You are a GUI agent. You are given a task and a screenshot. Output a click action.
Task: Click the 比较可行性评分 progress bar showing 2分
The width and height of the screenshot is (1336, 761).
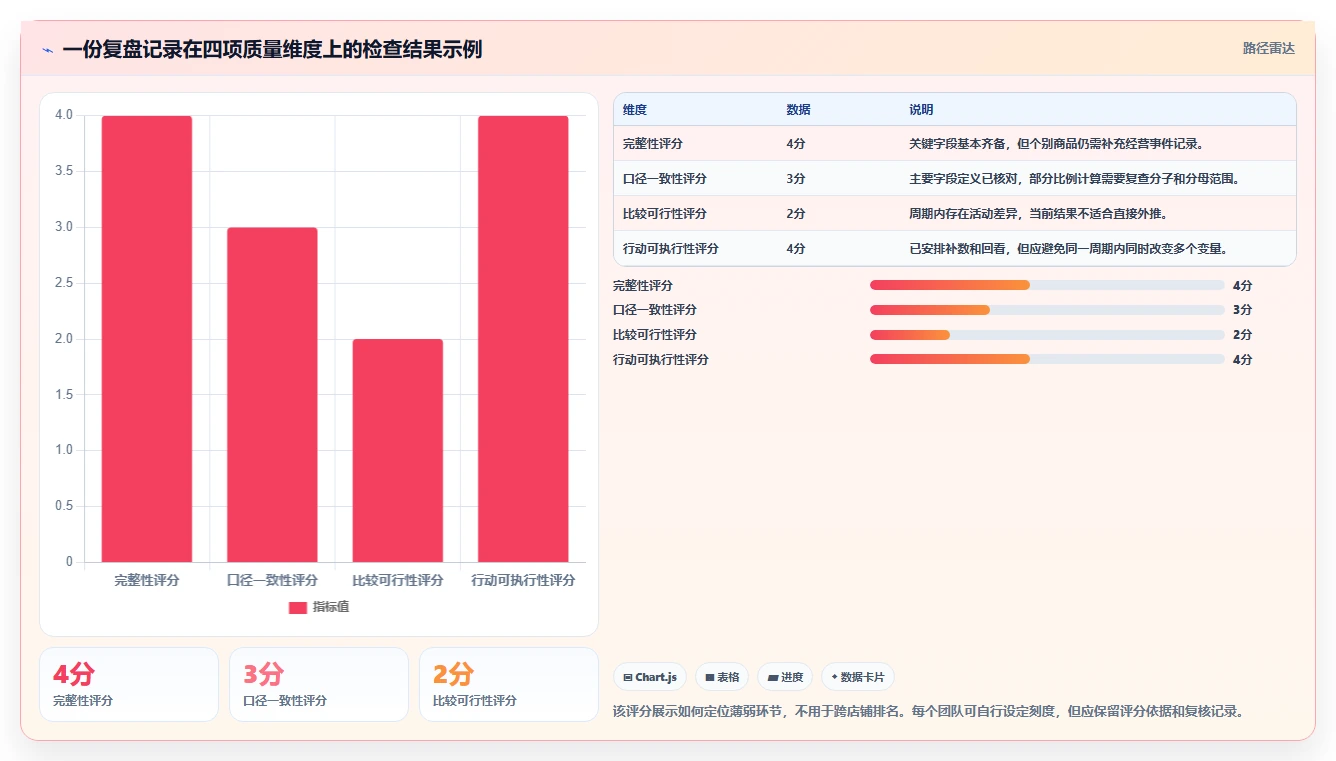[x=1047, y=335]
